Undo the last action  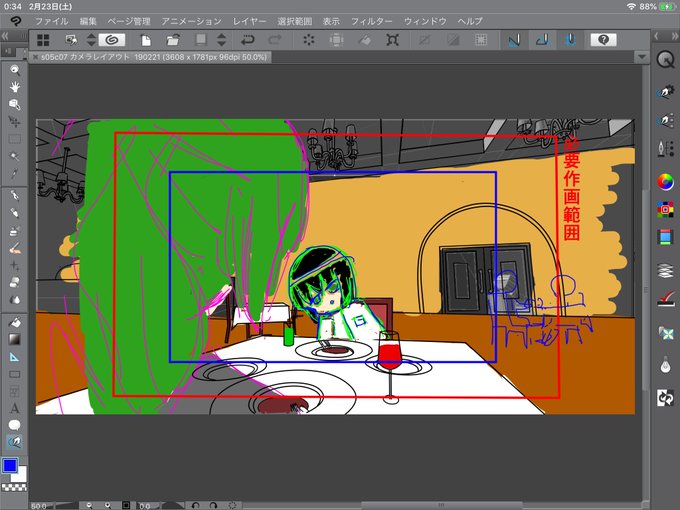point(247,40)
